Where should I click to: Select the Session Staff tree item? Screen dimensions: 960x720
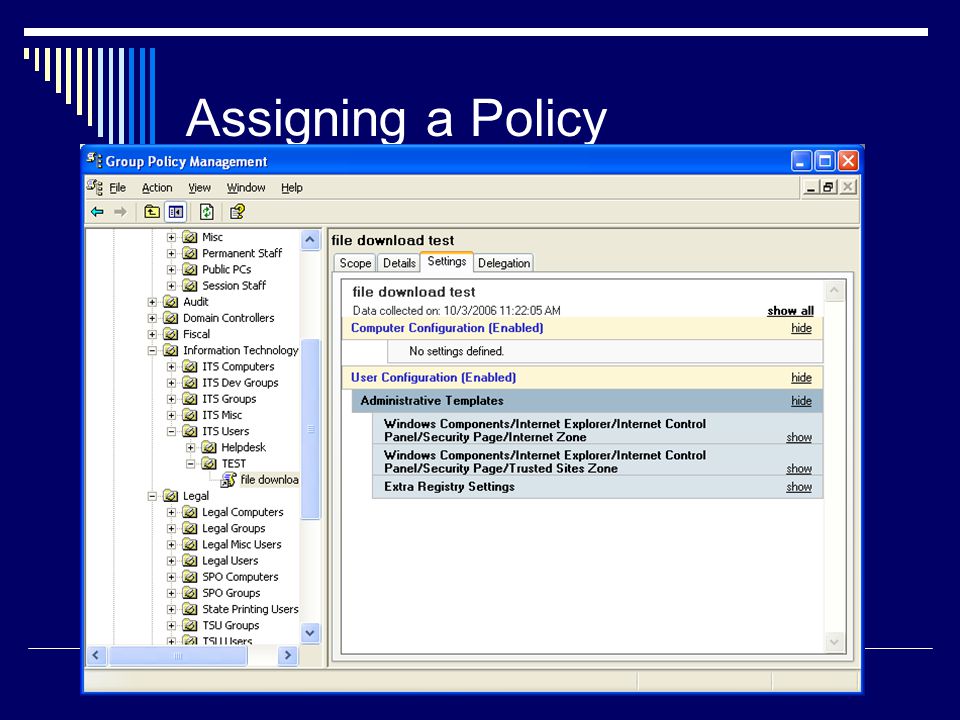[234, 286]
